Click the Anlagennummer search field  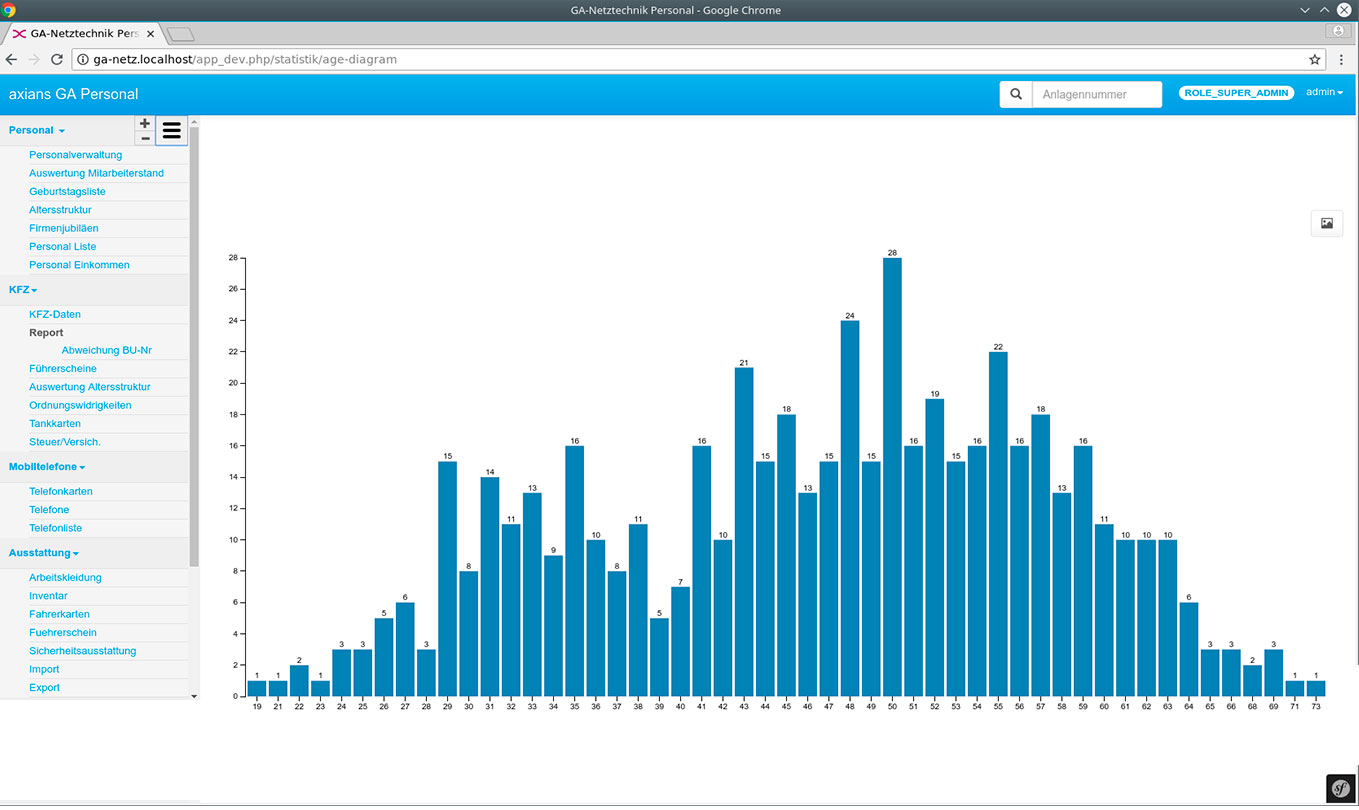(x=1096, y=94)
